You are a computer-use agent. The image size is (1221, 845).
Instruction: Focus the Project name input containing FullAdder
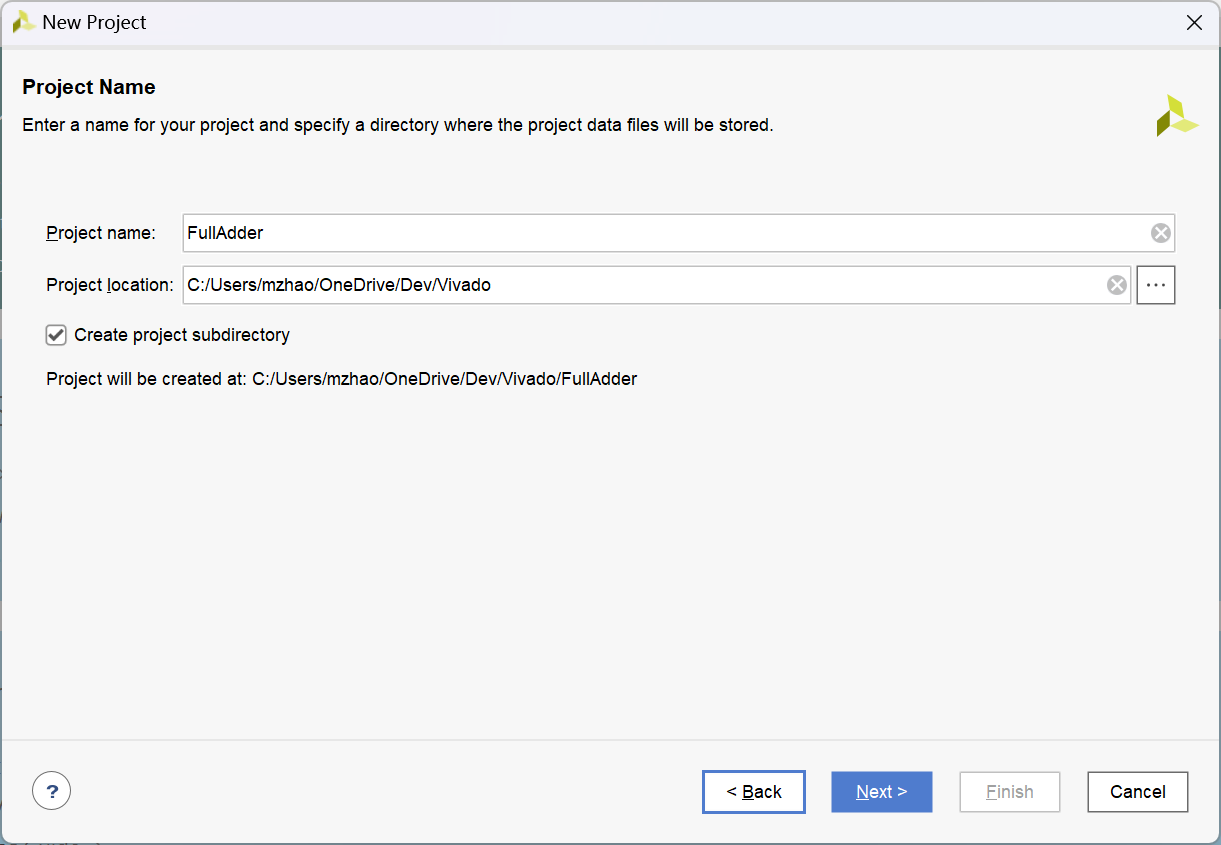pyautogui.click(x=660, y=233)
